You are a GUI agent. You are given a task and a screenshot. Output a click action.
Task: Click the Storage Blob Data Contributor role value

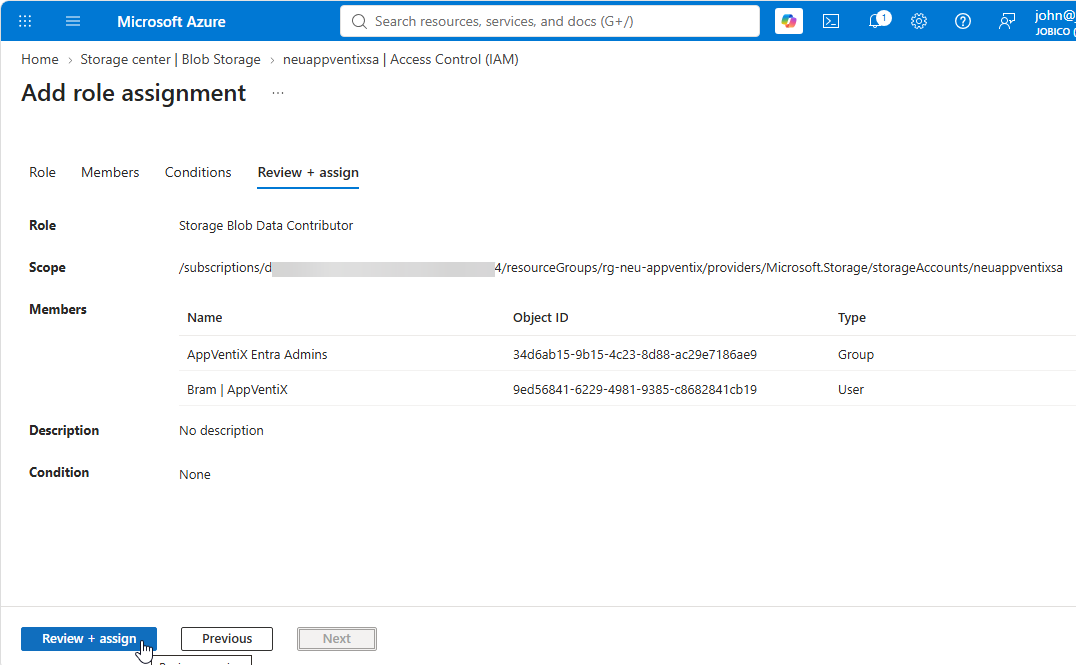(266, 225)
